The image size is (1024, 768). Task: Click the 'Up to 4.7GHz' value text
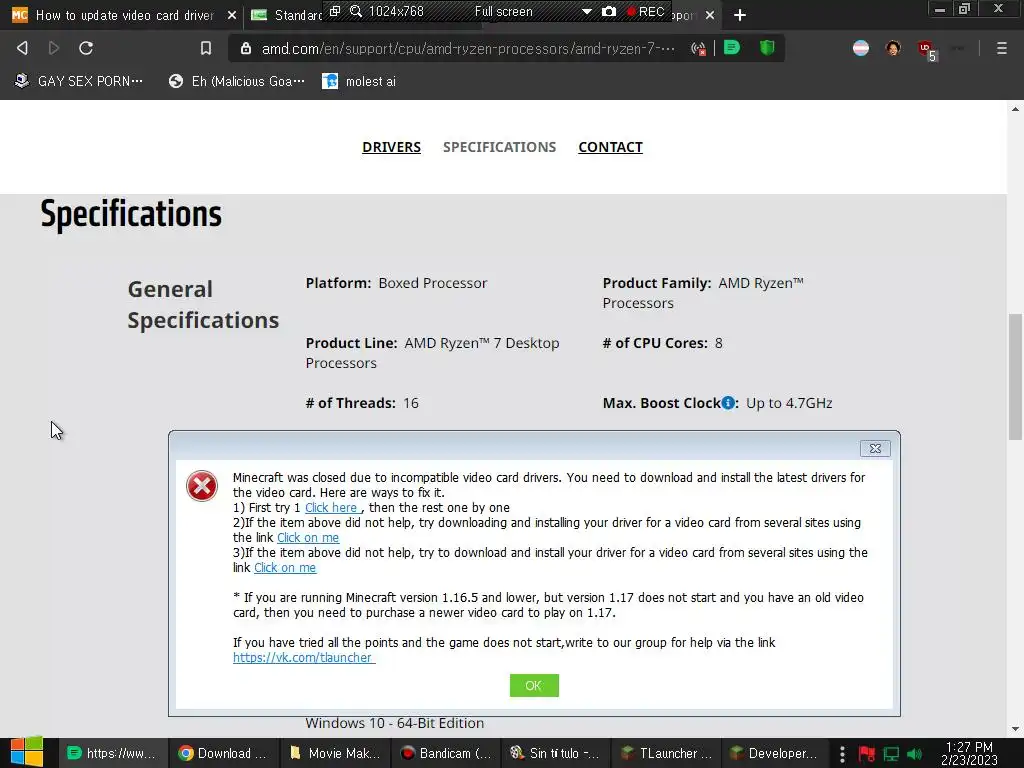[789, 403]
